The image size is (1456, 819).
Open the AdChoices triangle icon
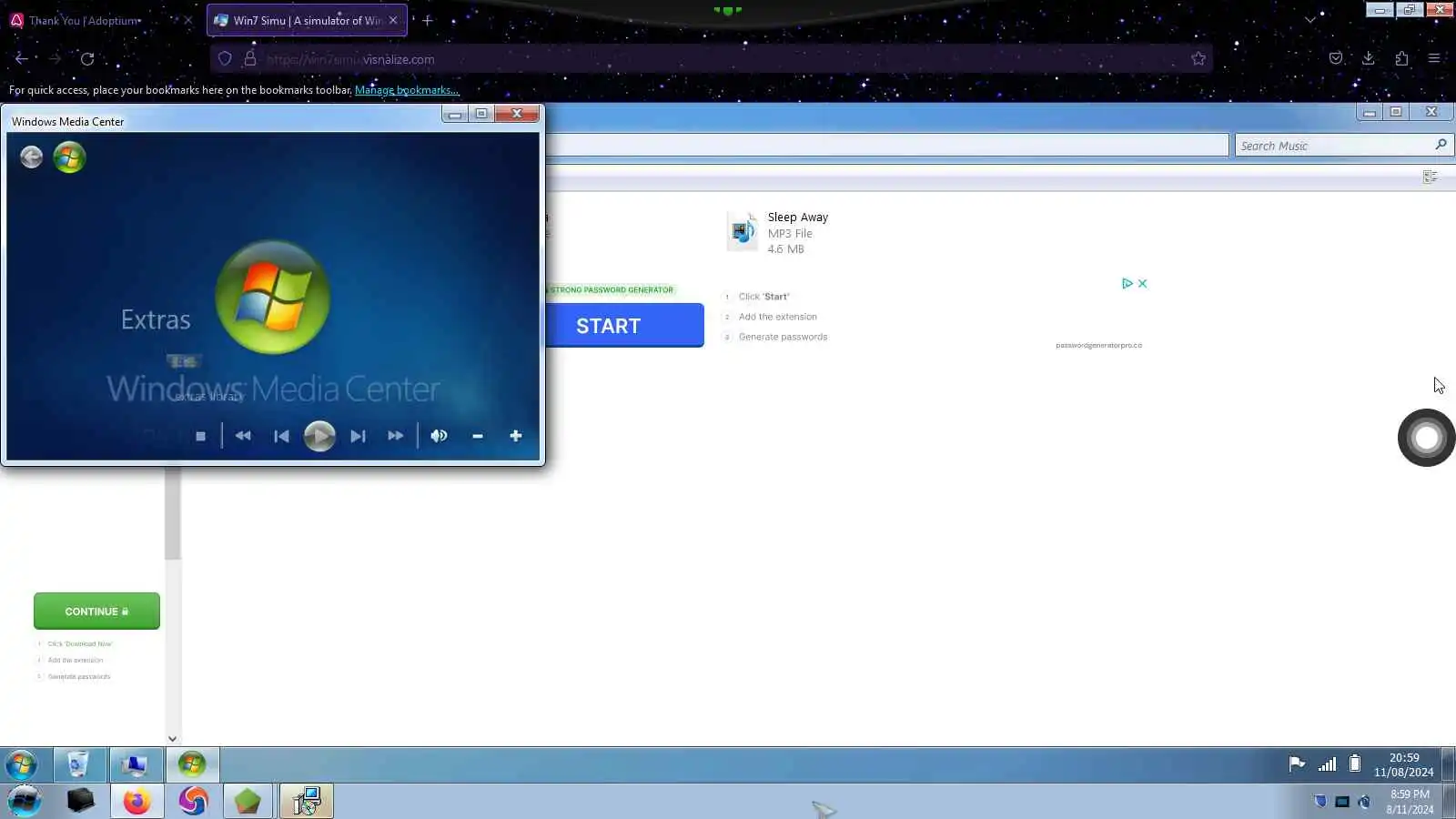tap(1127, 283)
